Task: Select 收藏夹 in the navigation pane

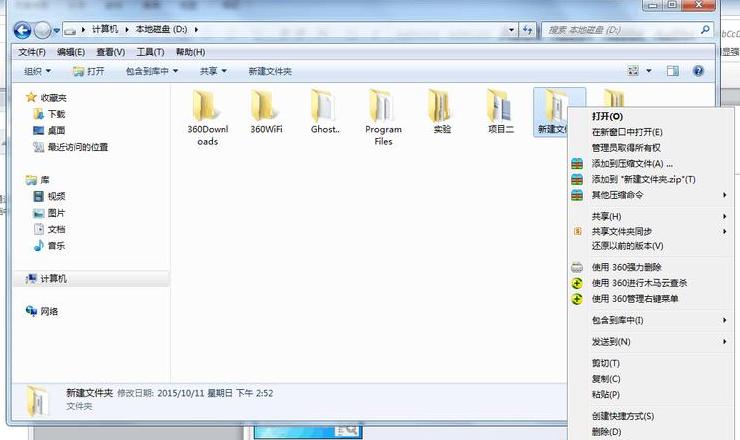Action: click(46, 98)
